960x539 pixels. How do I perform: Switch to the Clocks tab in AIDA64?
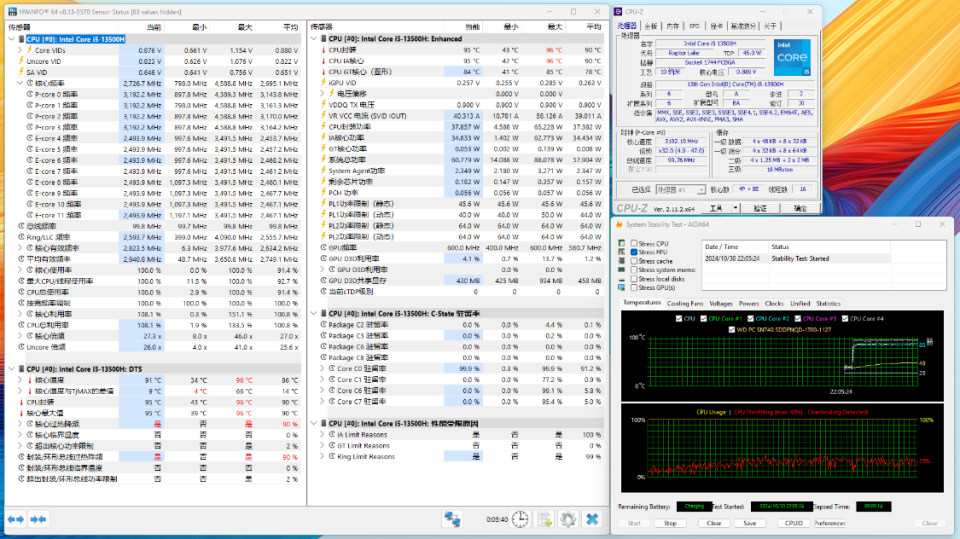pos(774,303)
